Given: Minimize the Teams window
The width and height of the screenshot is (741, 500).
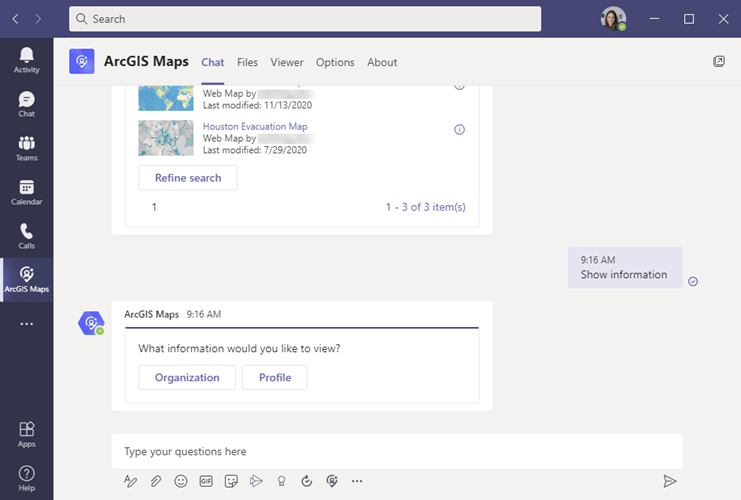Looking at the screenshot, I should coord(654,19).
